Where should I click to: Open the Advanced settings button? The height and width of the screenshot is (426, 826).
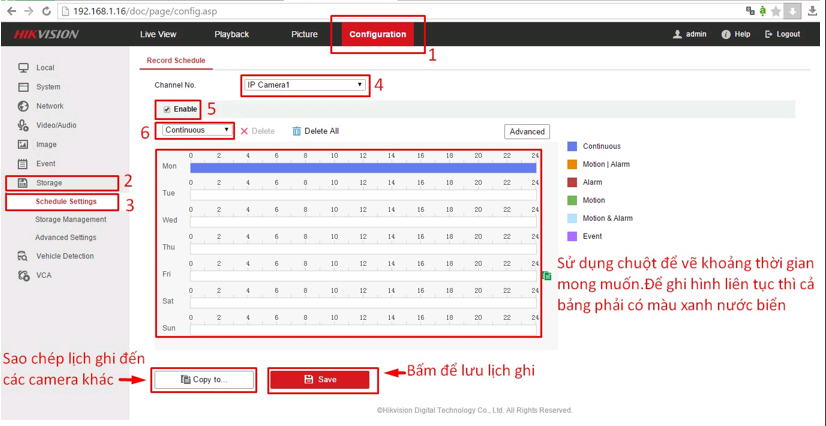click(527, 131)
